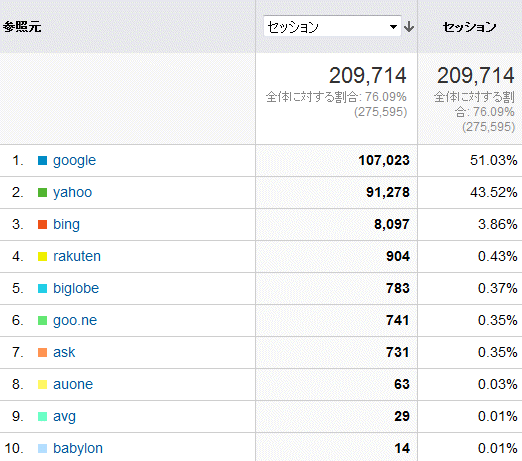This screenshot has width=522, height=461.
Task: Click the pale yellow swatch beside auone
Action: pos(42,385)
